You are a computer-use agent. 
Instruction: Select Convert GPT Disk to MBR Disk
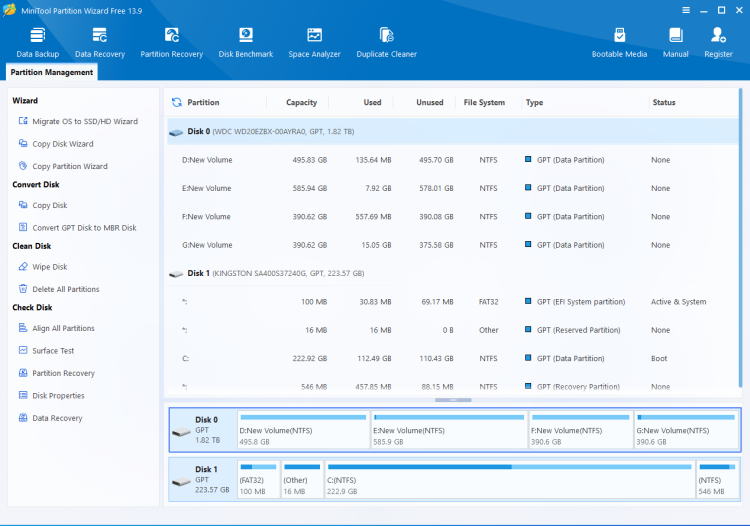tap(77, 228)
